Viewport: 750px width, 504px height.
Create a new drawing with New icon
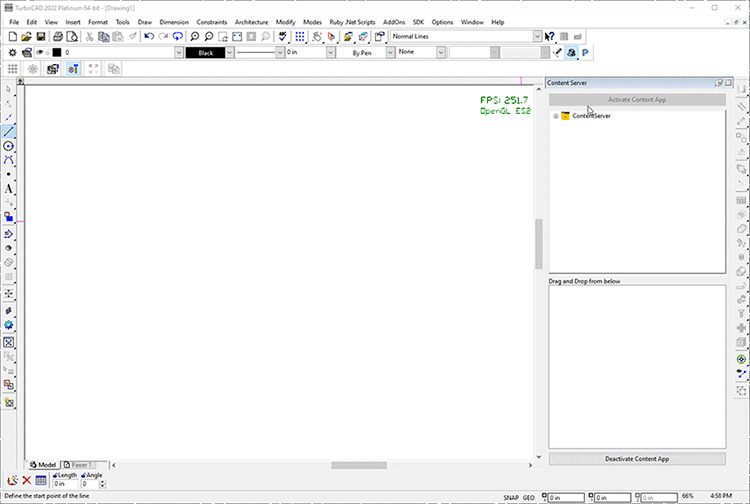tap(13, 36)
